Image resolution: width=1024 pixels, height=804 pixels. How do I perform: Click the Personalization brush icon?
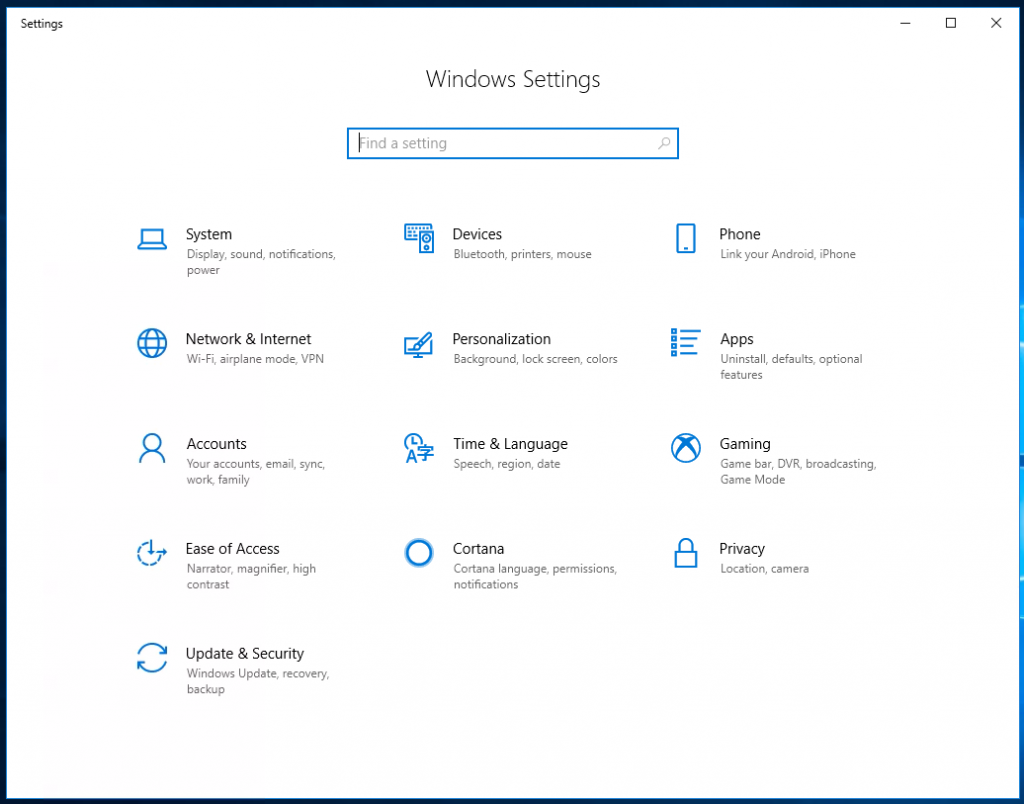click(419, 343)
